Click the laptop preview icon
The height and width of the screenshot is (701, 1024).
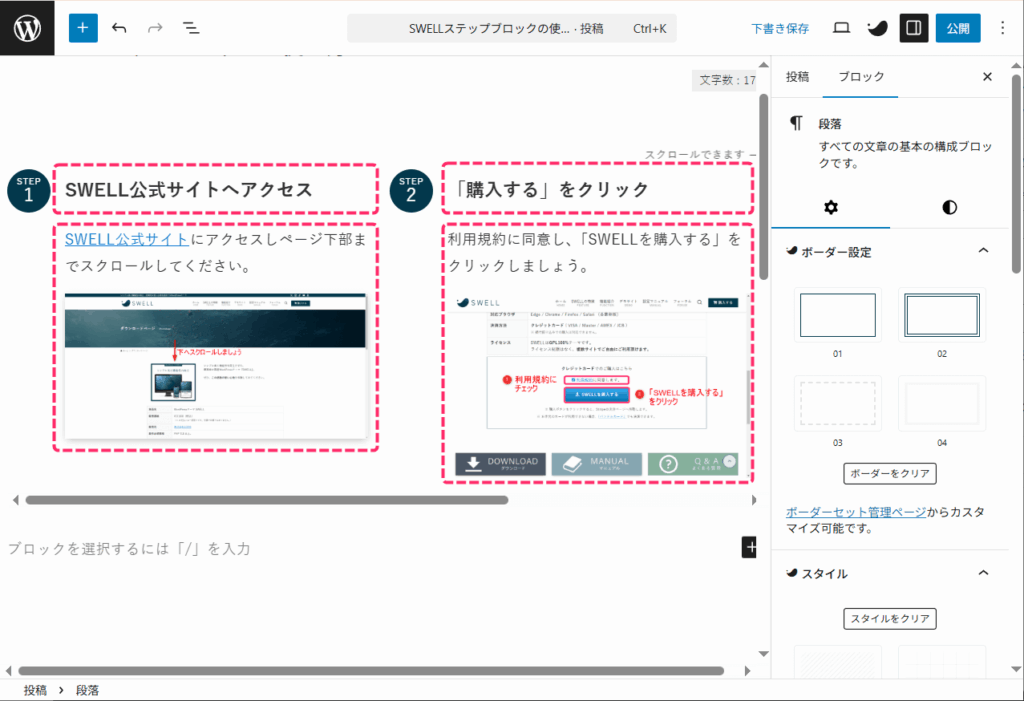pos(841,28)
